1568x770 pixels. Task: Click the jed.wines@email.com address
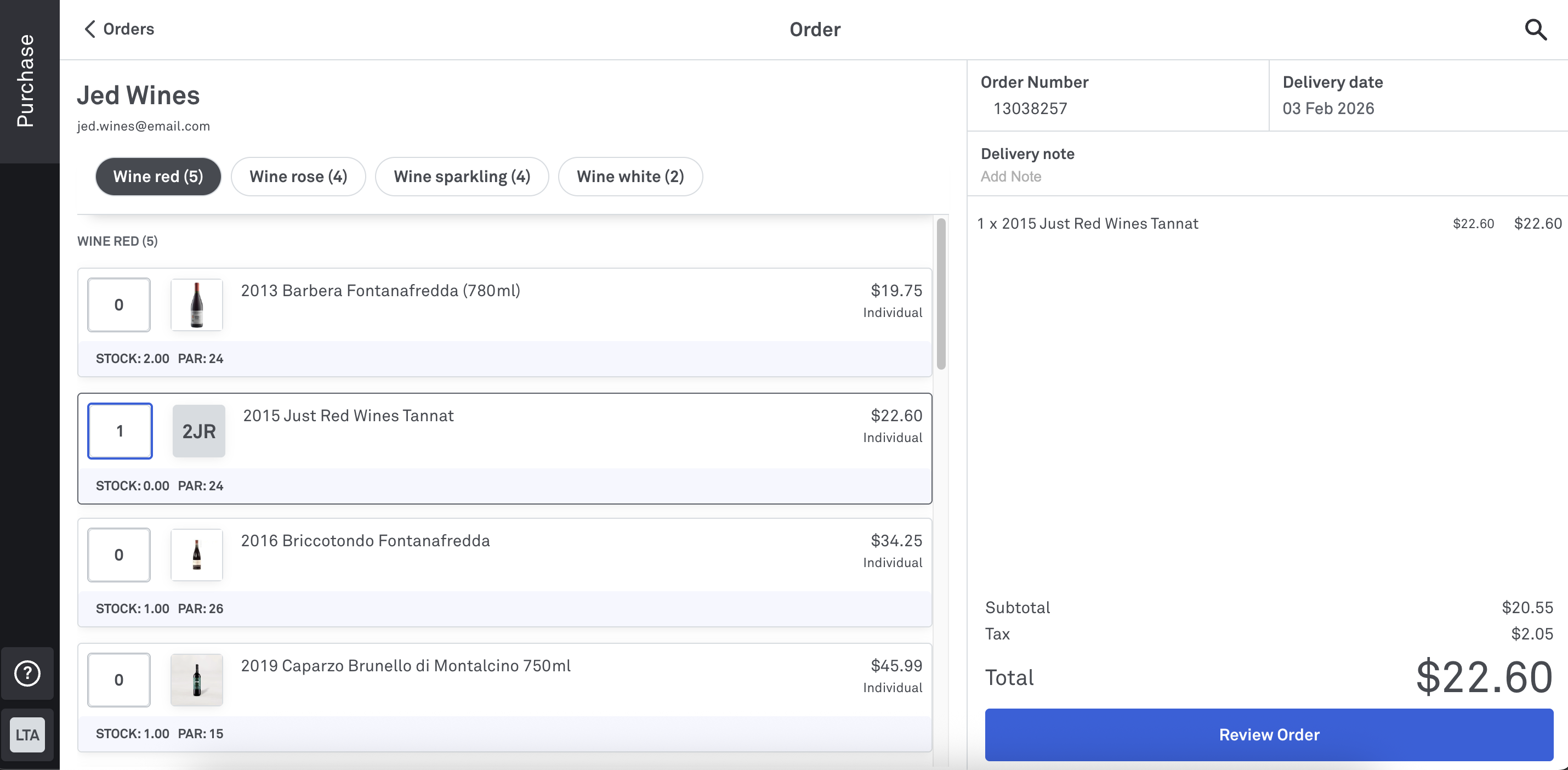pyautogui.click(x=144, y=126)
